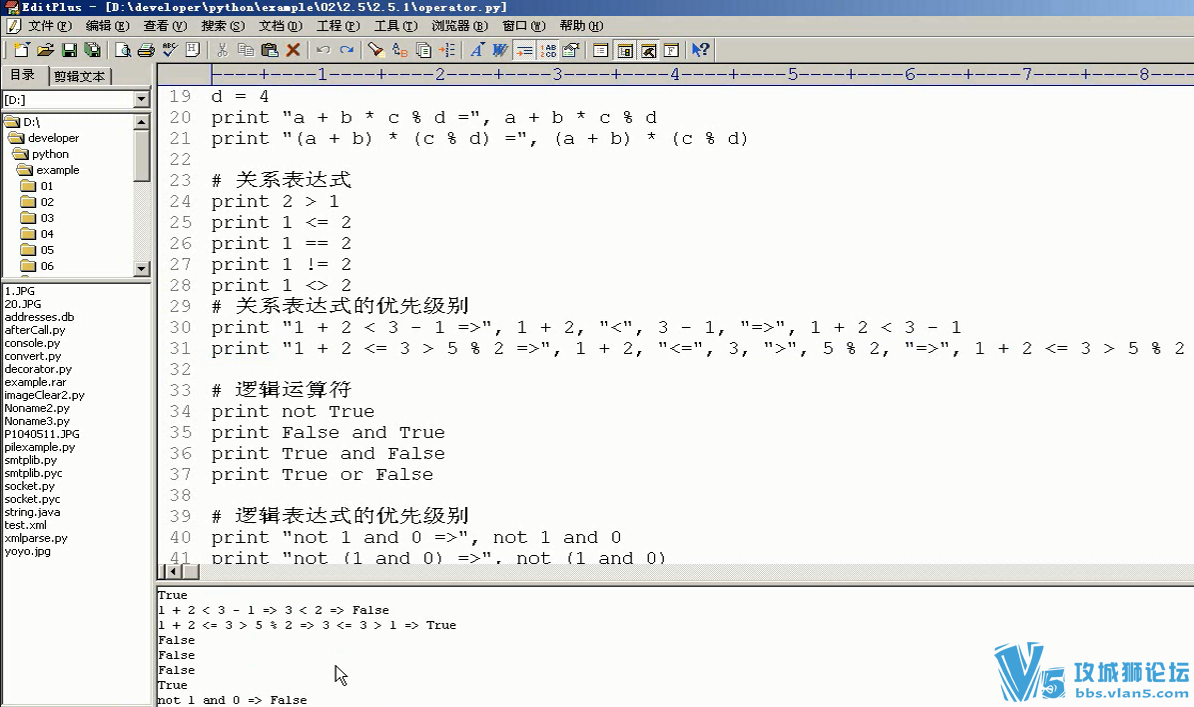Open the 窗口(W) menu
The image size is (1194, 707).
click(523, 26)
